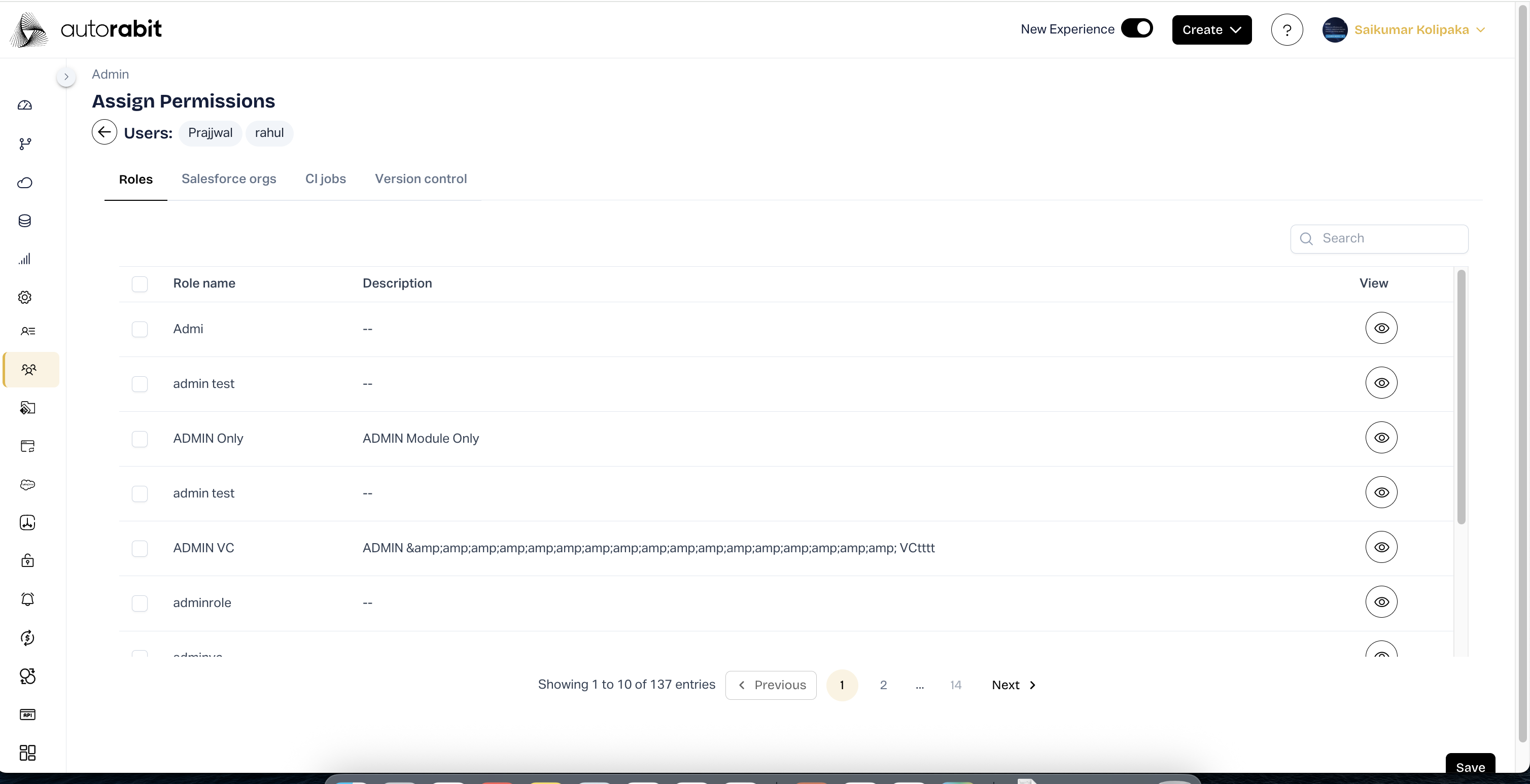Viewport: 1530px width, 784px height.
Task: Click the Save button
Action: 1470,767
